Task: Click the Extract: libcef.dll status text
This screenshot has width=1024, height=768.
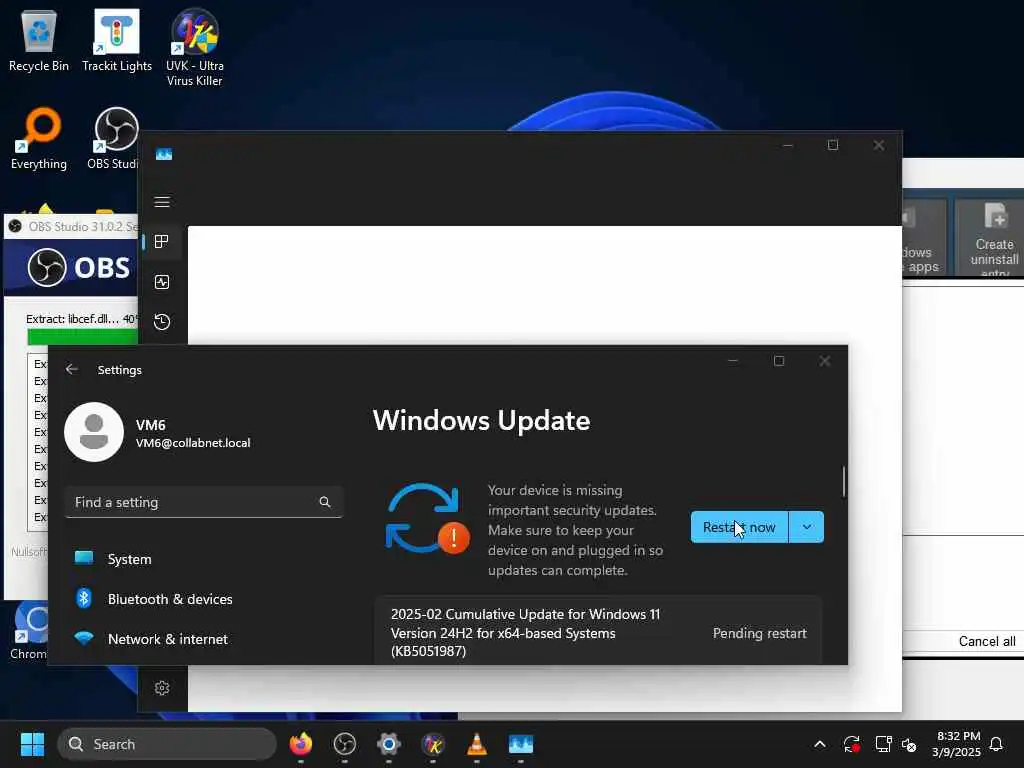Action: 82,319
